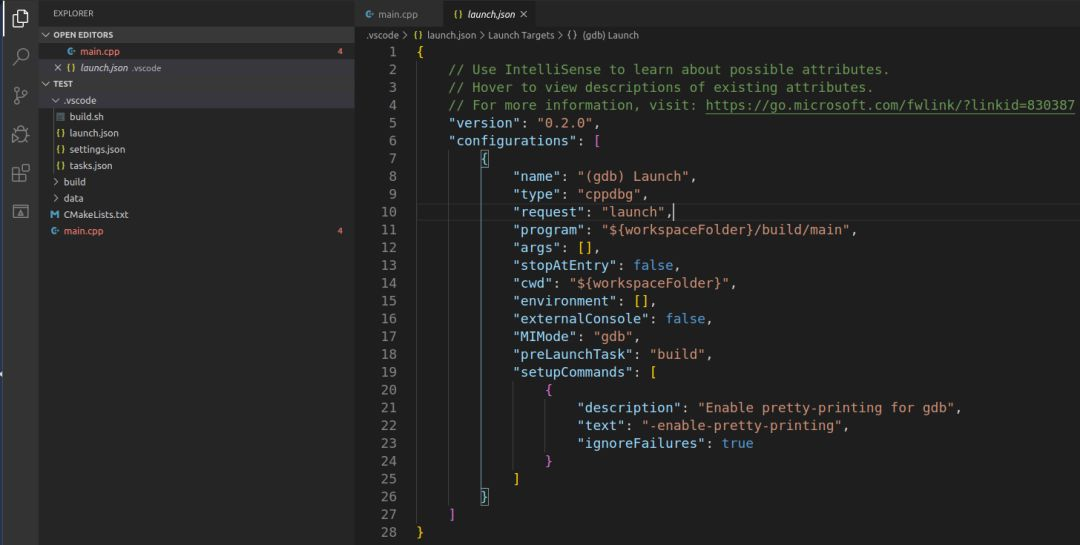Viewport: 1080px width, 545px height.
Task: Click the "description" value on line 21
Action: point(826,407)
